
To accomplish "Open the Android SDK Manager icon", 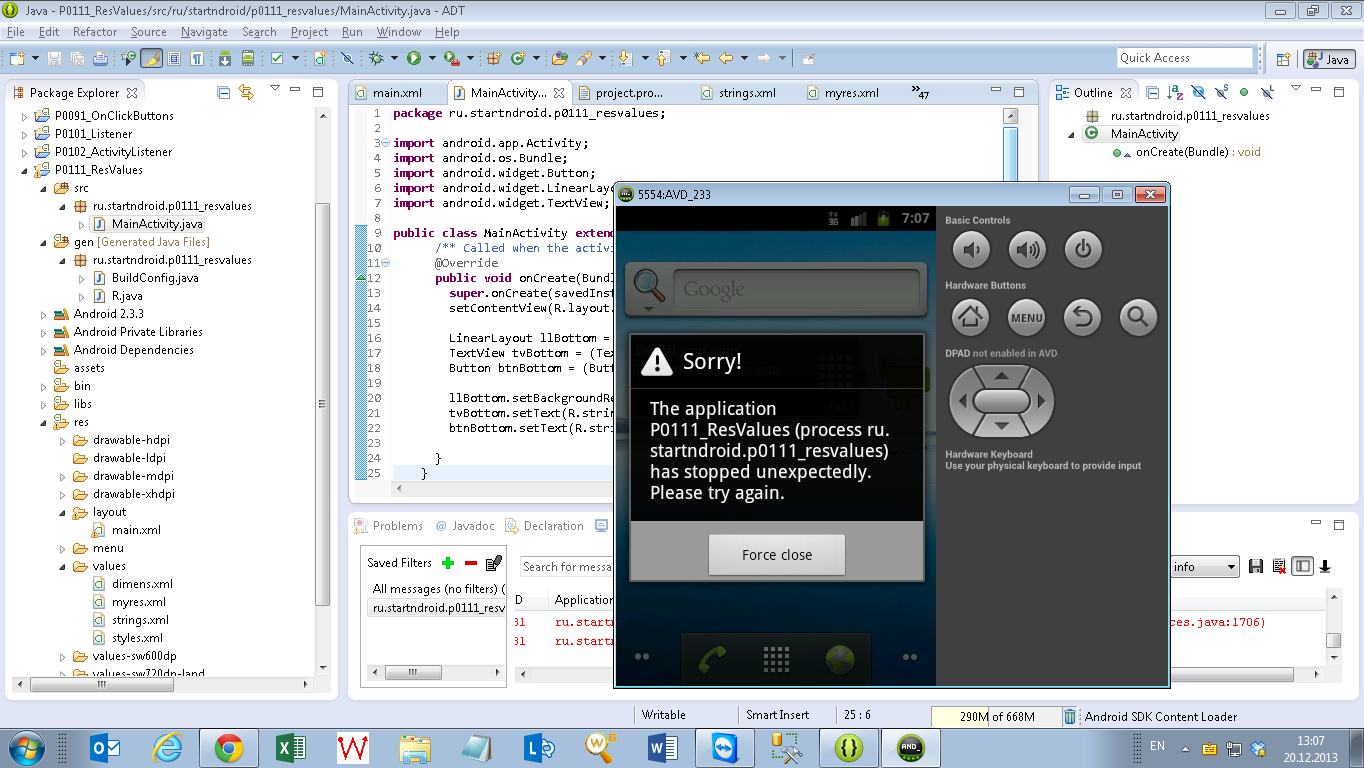I will pyautogui.click(x=224, y=58).
